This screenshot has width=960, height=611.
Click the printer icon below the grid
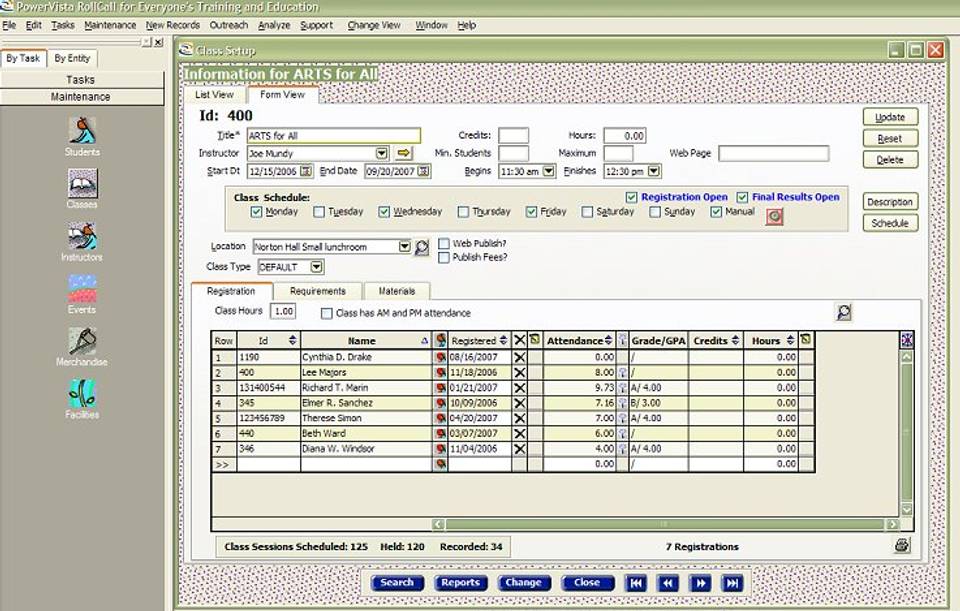click(901, 546)
